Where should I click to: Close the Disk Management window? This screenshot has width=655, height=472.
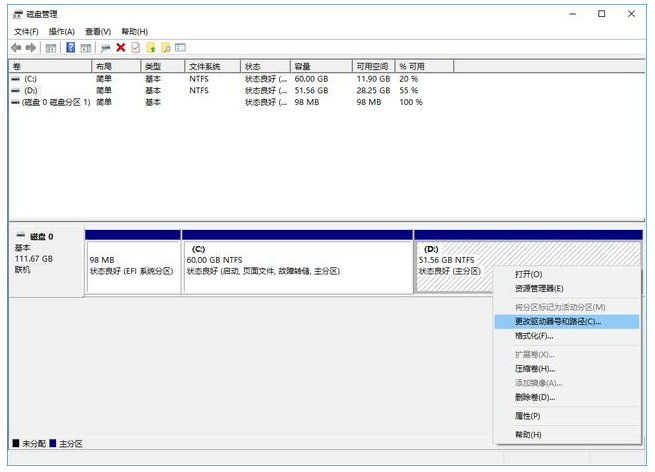click(x=631, y=14)
